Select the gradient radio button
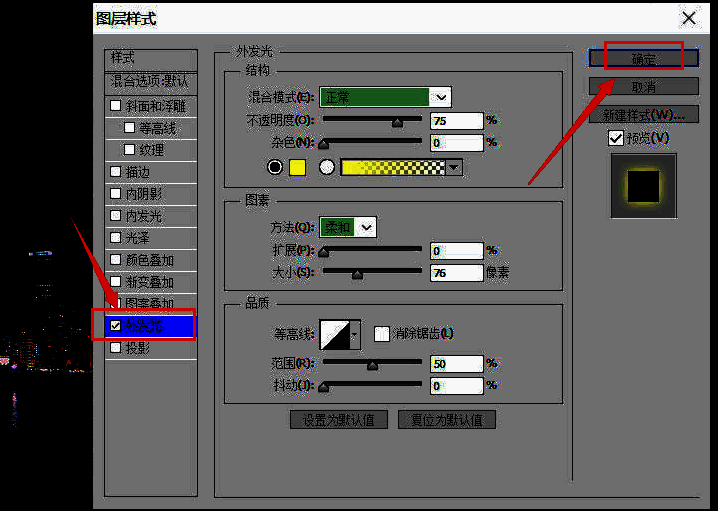Screen dimensions: 718x511 coord(326,167)
